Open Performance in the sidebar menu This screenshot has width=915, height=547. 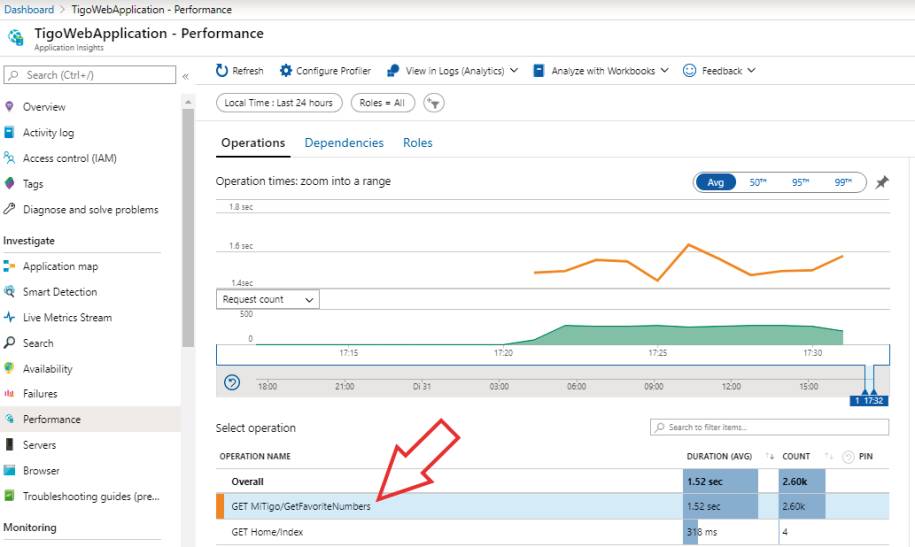[x=90, y=419]
